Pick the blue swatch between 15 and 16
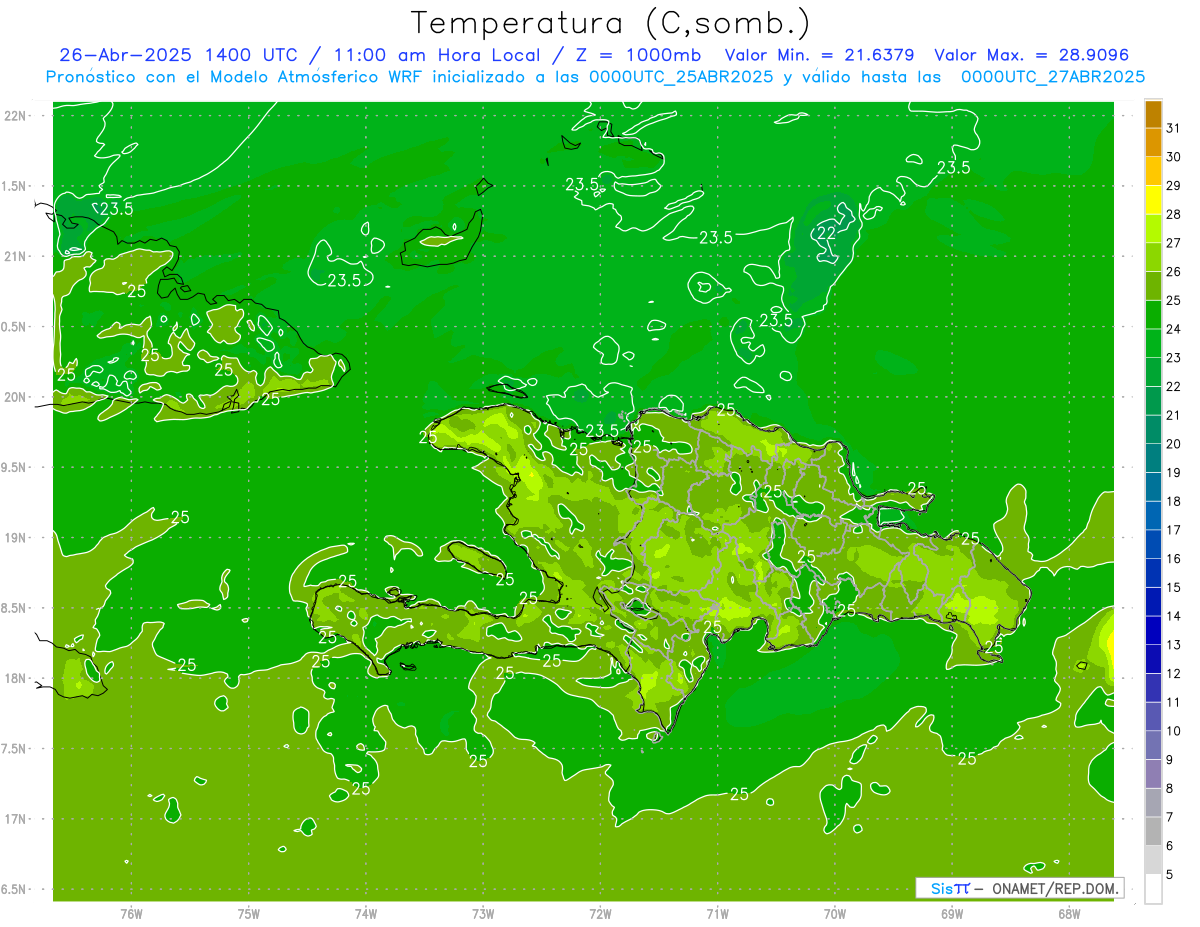 pos(1153,573)
